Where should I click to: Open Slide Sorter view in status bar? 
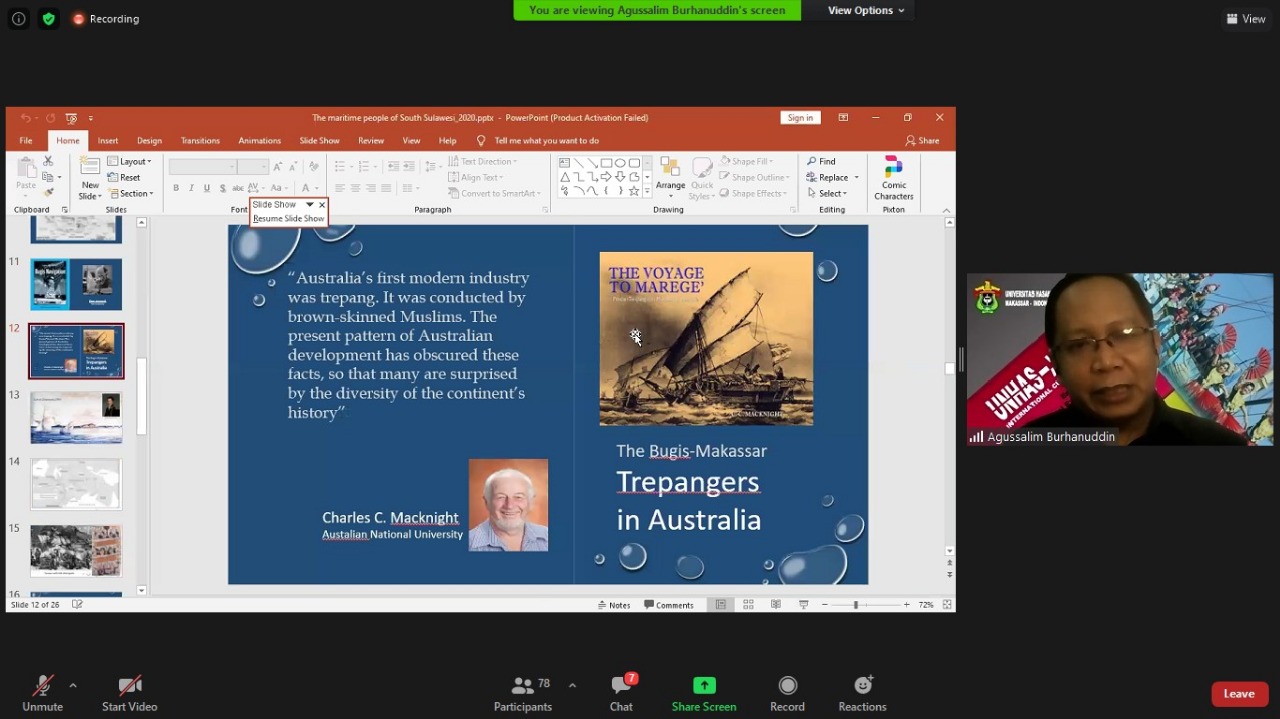coord(748,605)
